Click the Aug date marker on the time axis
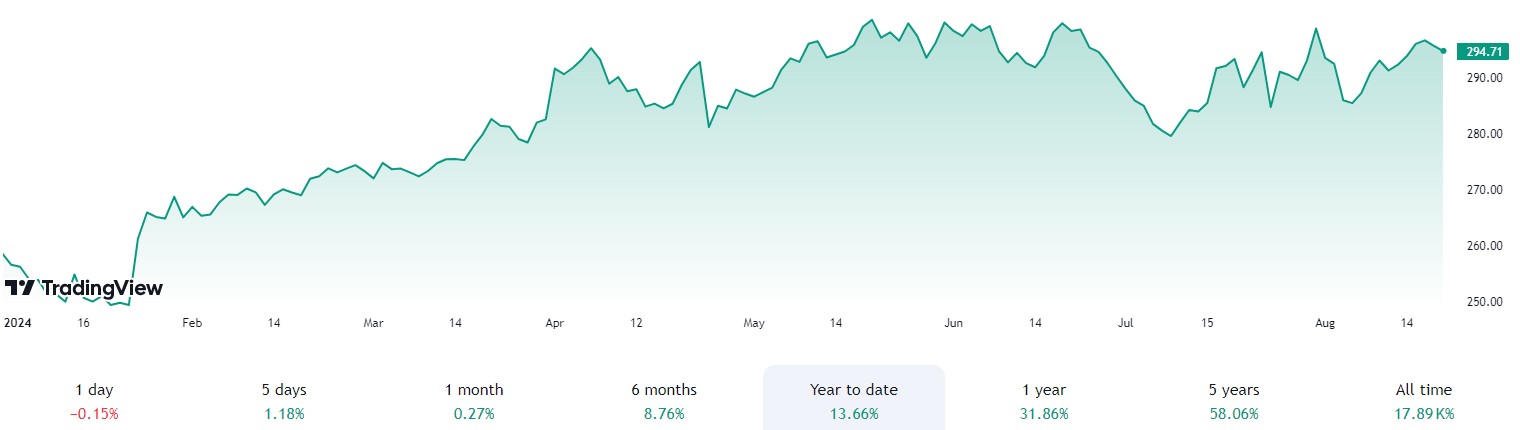The image size is (1520, 430). 1325,323
